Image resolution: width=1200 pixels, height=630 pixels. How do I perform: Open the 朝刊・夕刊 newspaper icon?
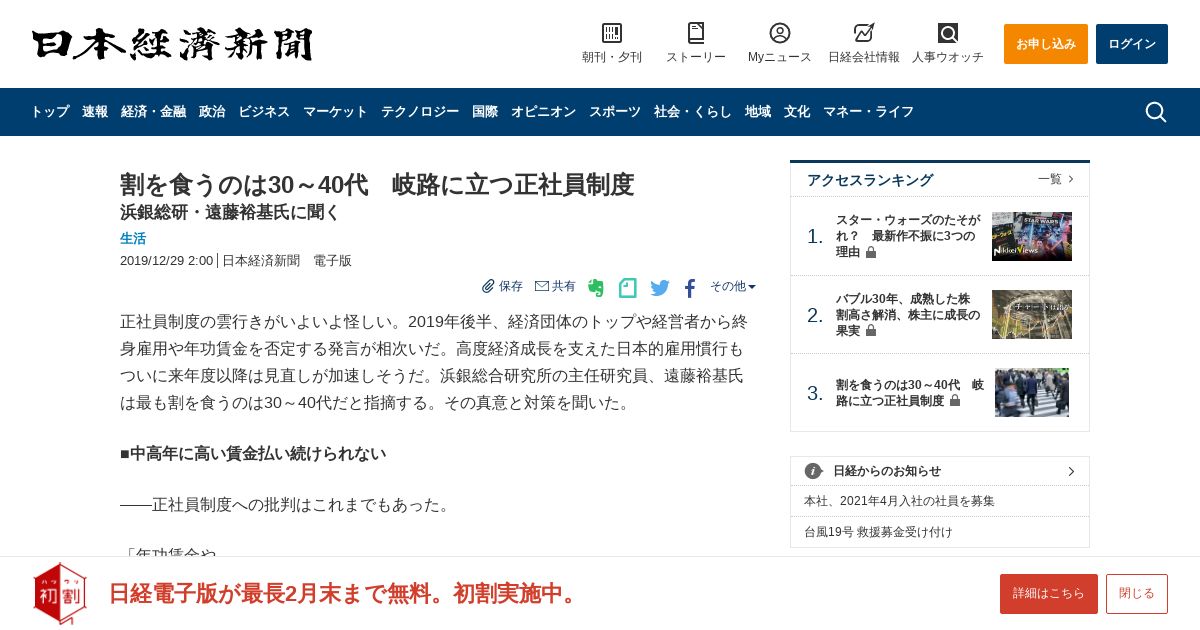612,33
